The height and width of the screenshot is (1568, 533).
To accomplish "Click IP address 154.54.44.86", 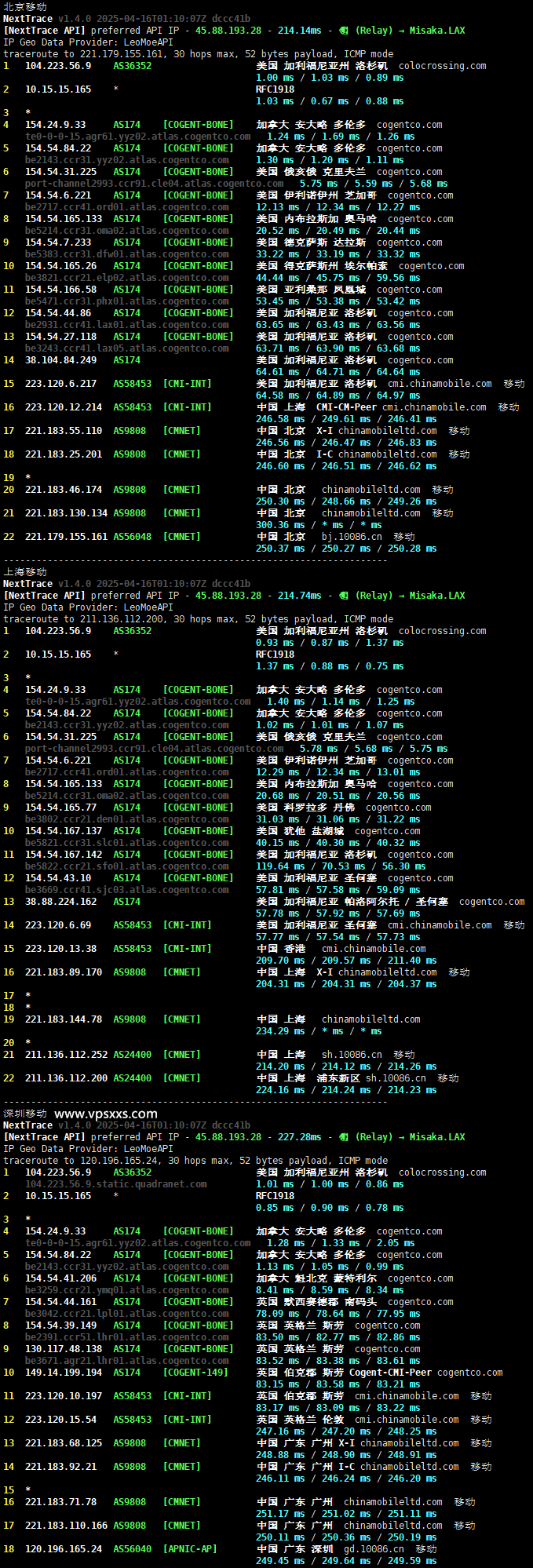I will point(58,313).
